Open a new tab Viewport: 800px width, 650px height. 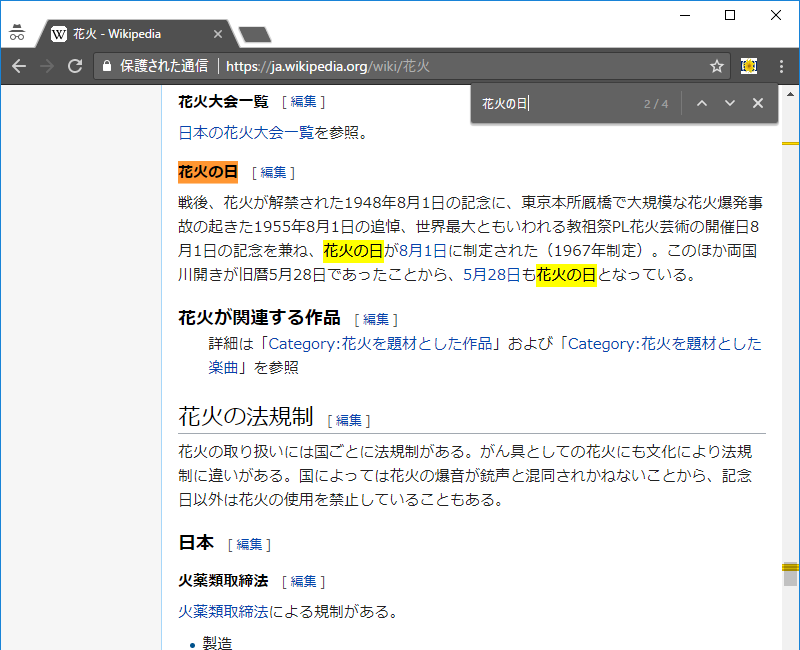point(256,35)
